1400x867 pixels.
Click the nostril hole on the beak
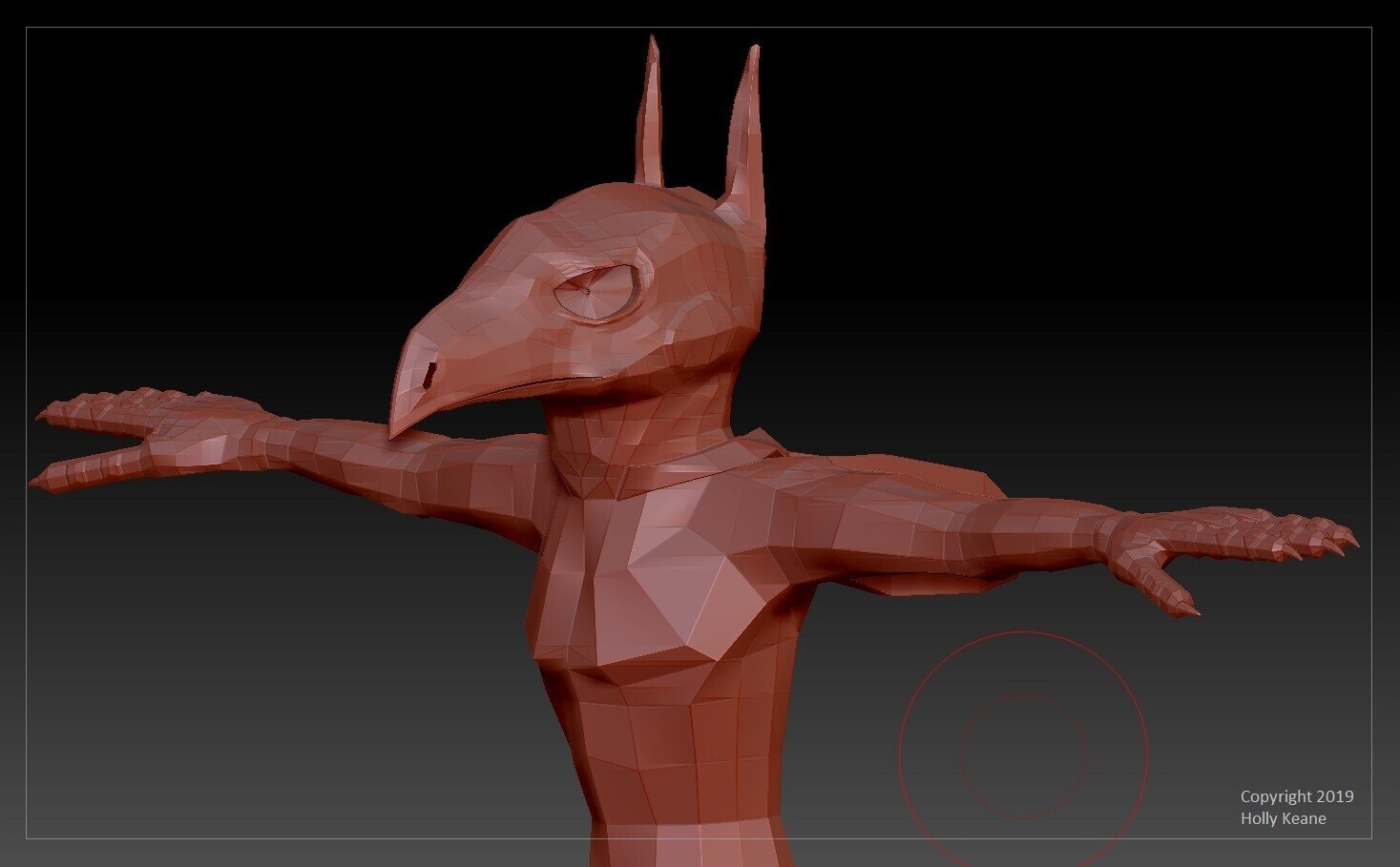[429, 375]
